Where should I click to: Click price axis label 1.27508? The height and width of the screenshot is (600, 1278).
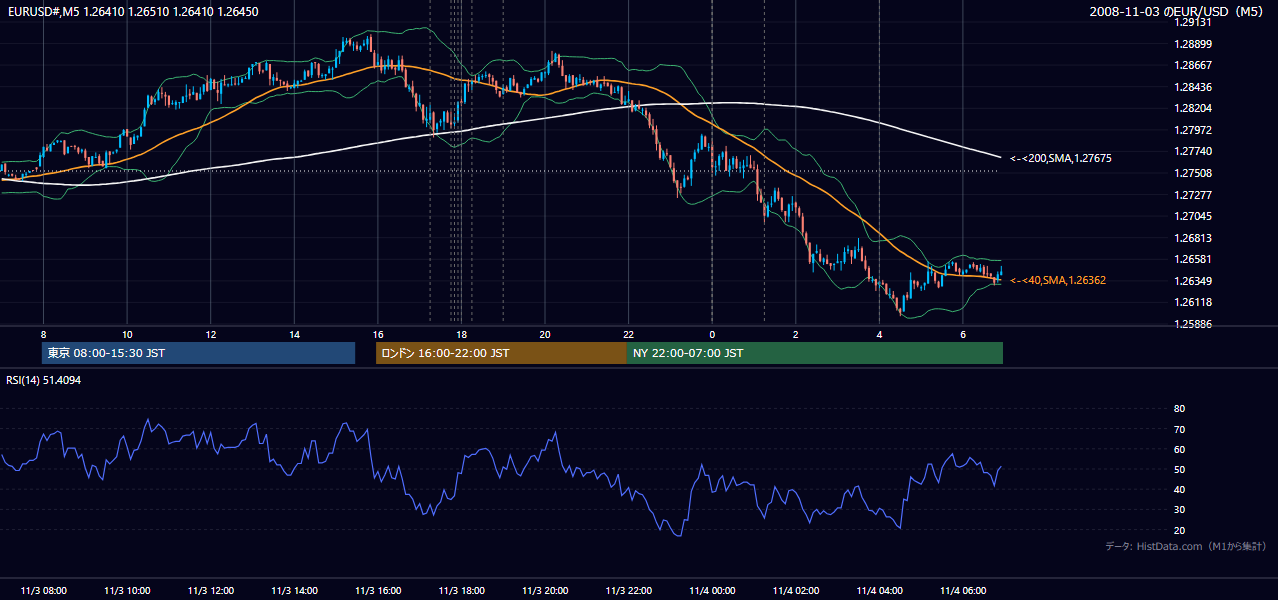(1192, 173)
